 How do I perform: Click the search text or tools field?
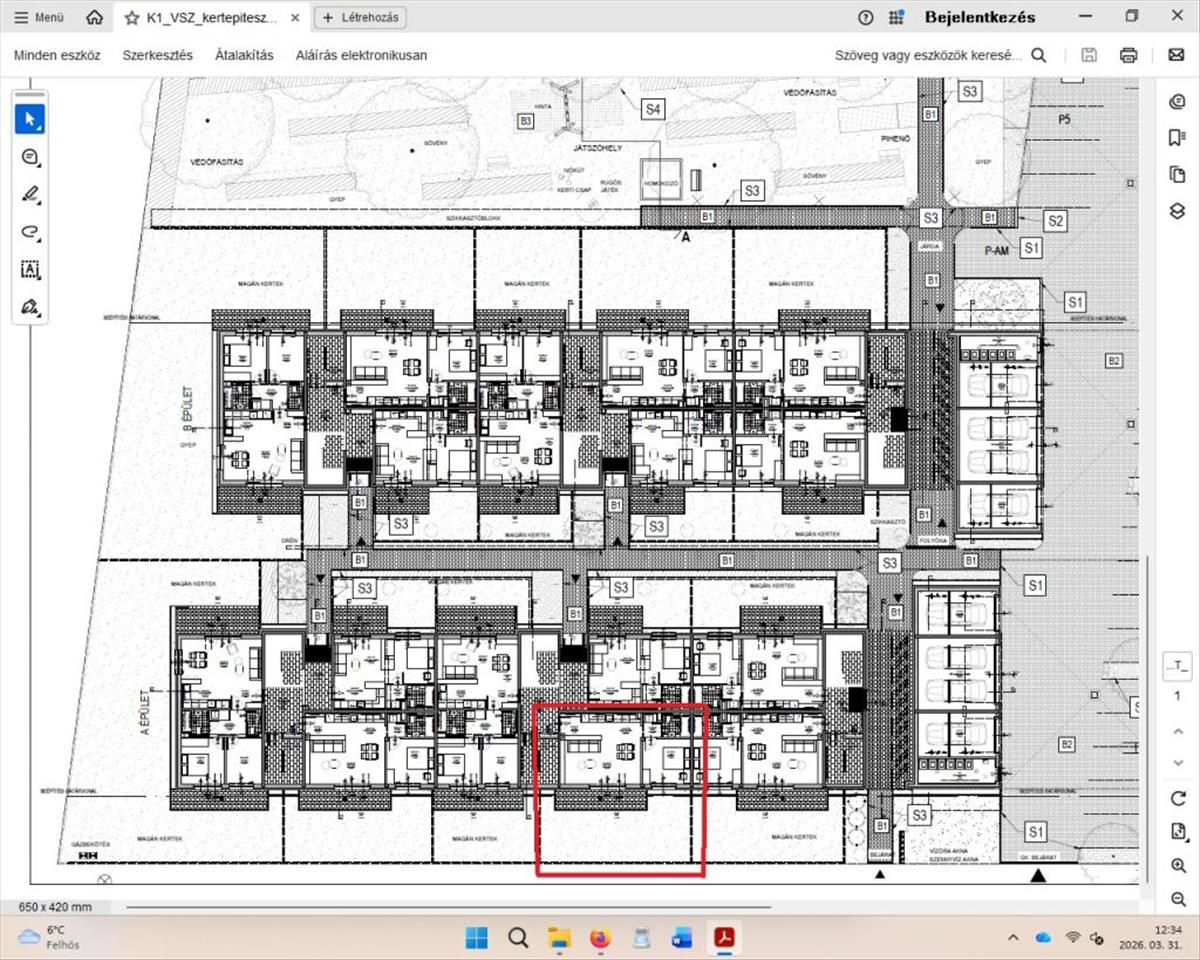tap(928, 55)
